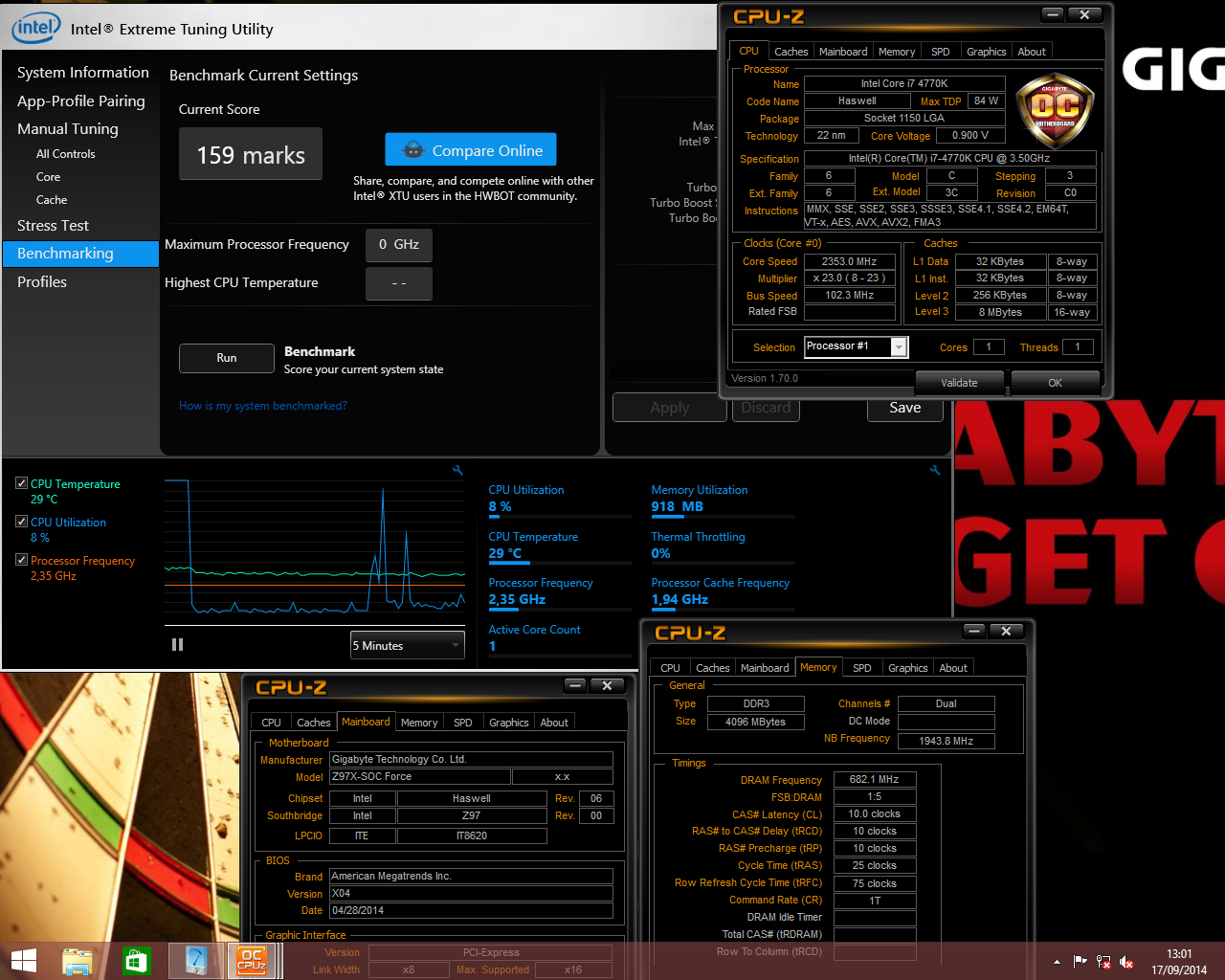Select Core under Manual Tuning
Viewport: 1225px width, 980px height.
pyautogui.click(x=48, y=177)
